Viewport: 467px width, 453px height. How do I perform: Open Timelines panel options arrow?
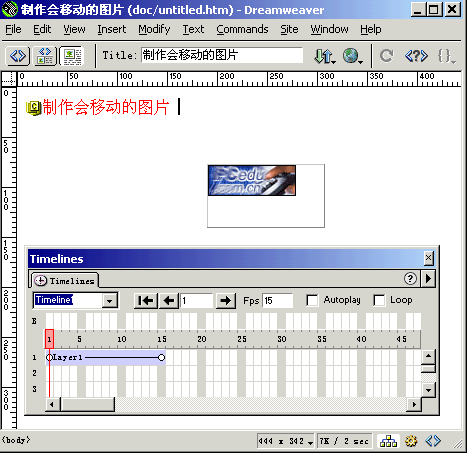[428, 278]
